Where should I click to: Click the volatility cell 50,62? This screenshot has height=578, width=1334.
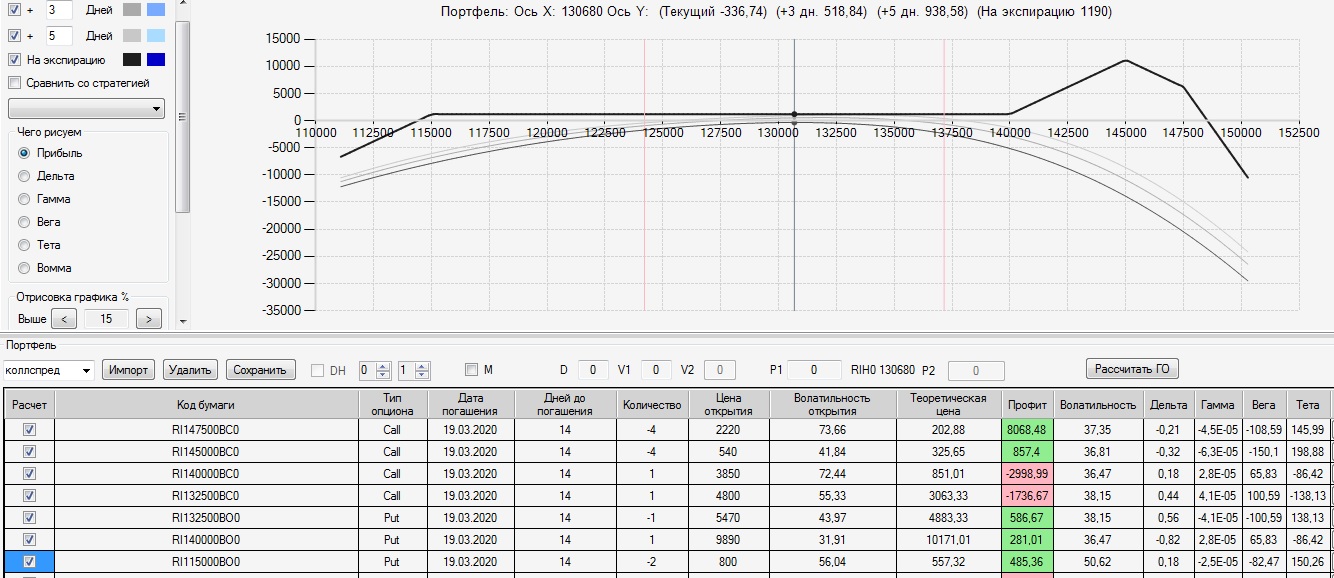click(x=1098, y=561)
